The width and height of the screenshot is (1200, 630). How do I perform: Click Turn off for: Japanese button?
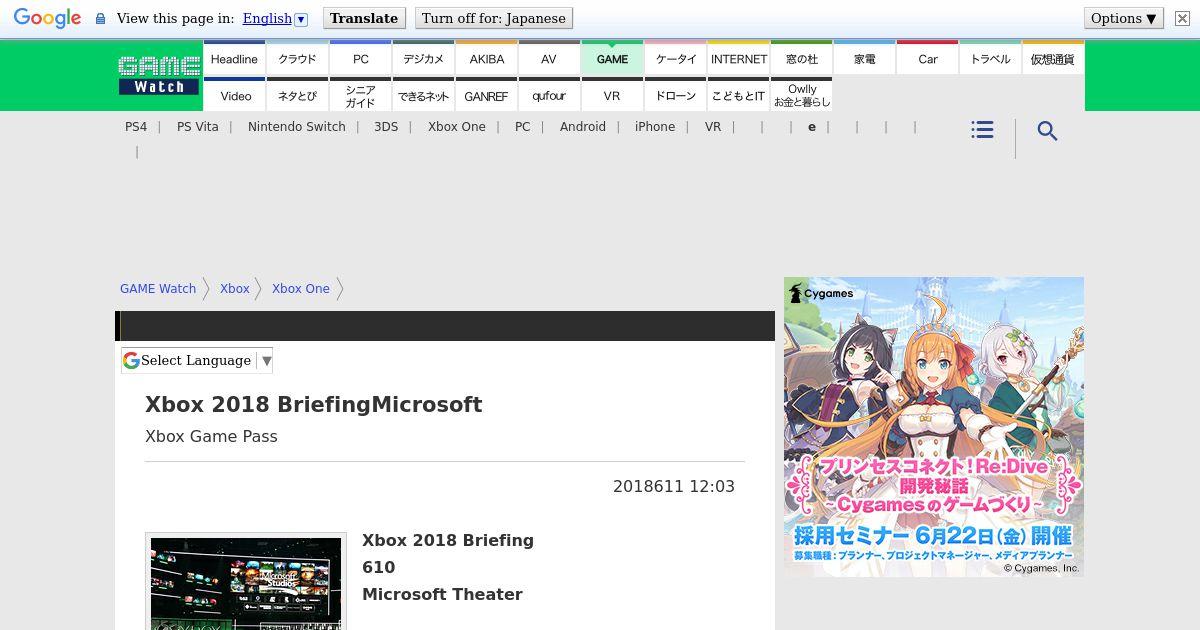pyautogui.click(x=494, y=18)
